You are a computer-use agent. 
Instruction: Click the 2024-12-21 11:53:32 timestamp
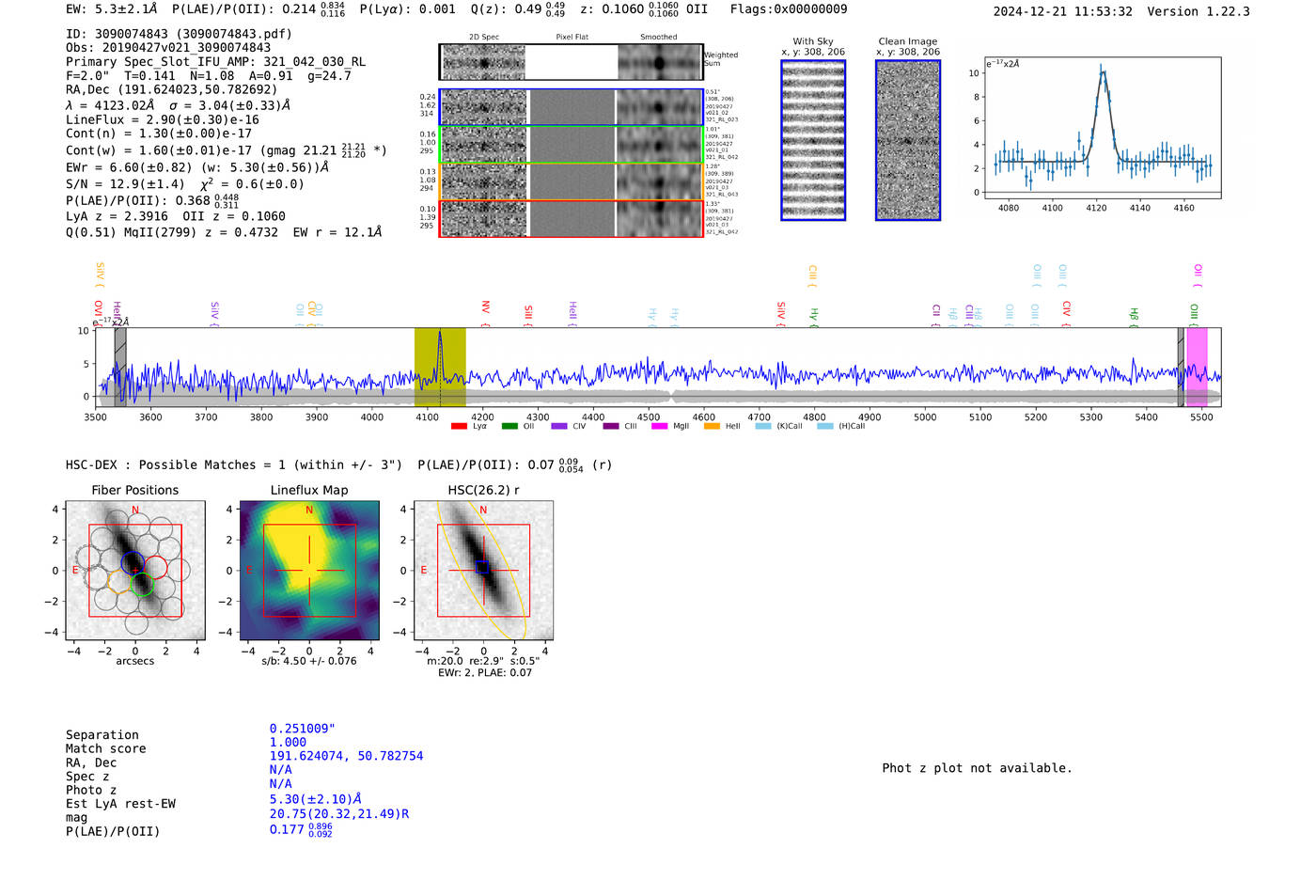coord(1062,11)
